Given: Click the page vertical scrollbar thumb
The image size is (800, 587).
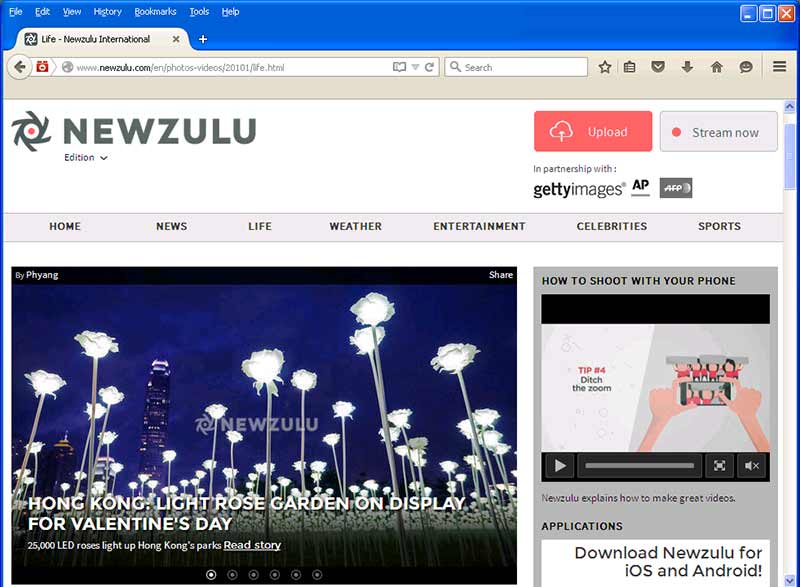Looking at the screenshot, I should coord(789,157).
